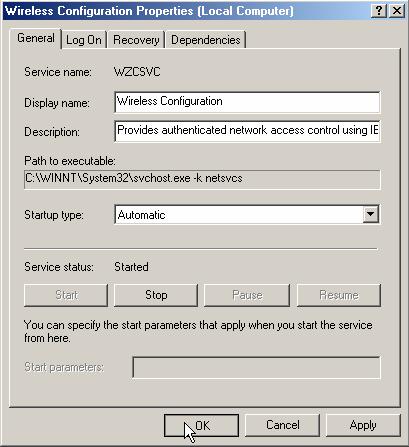
Task: Click the disabled Pause button
Action: pos(247,295)
